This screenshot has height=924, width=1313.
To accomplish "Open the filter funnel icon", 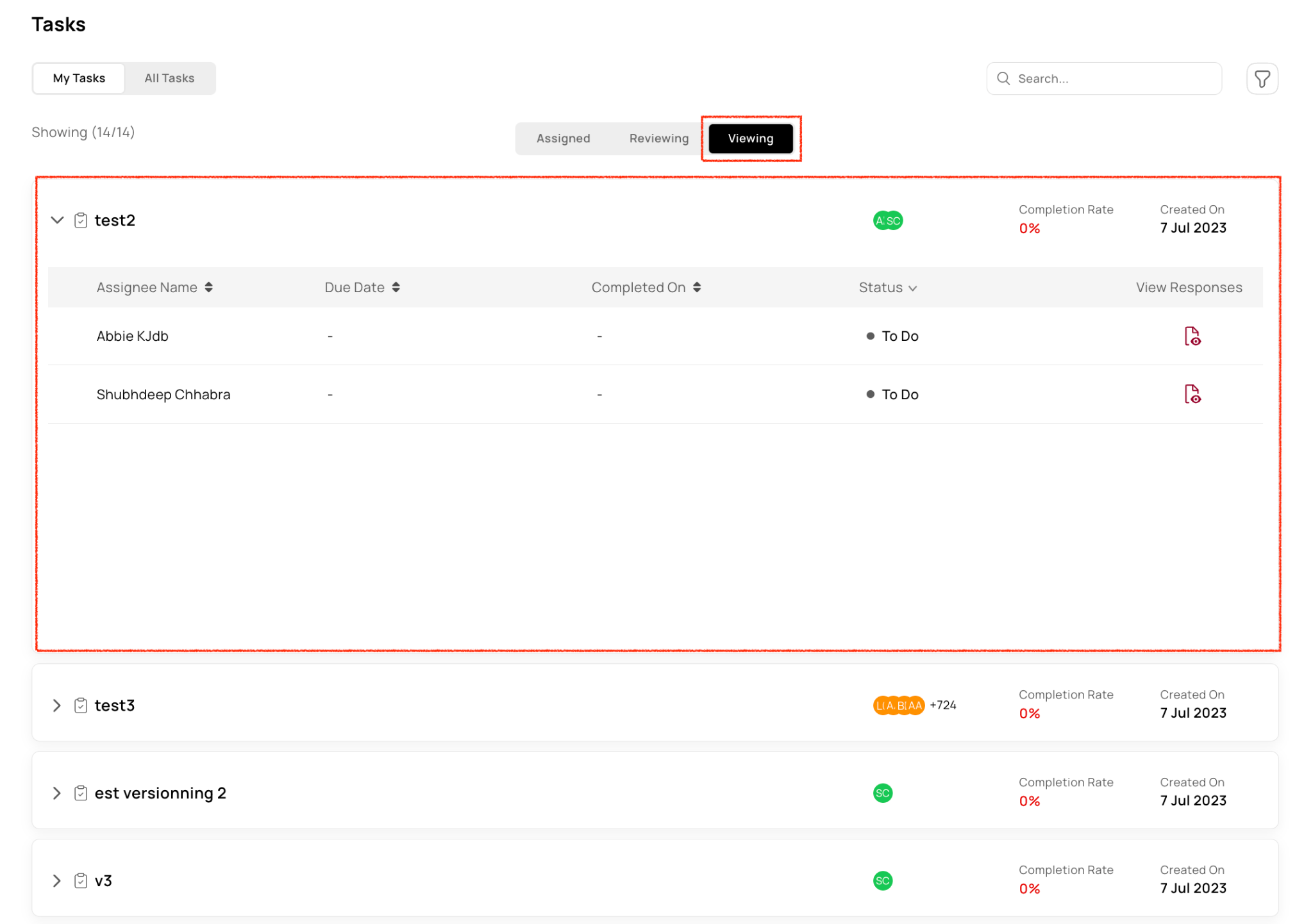I will pos(1262,79).
